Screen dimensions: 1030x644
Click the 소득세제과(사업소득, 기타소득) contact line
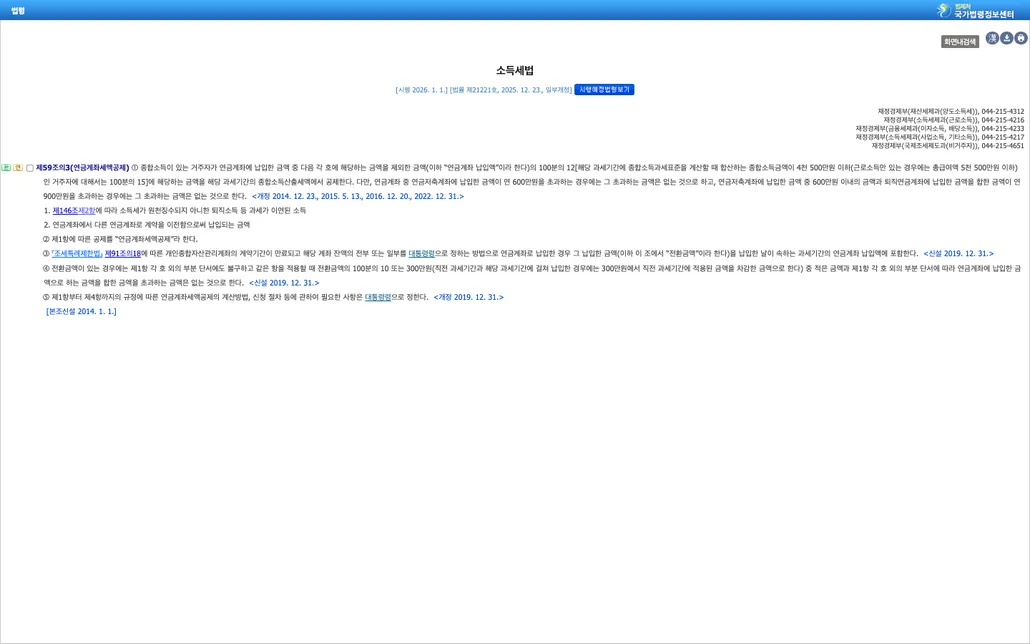pyautogui.click(x=939, y=137)
